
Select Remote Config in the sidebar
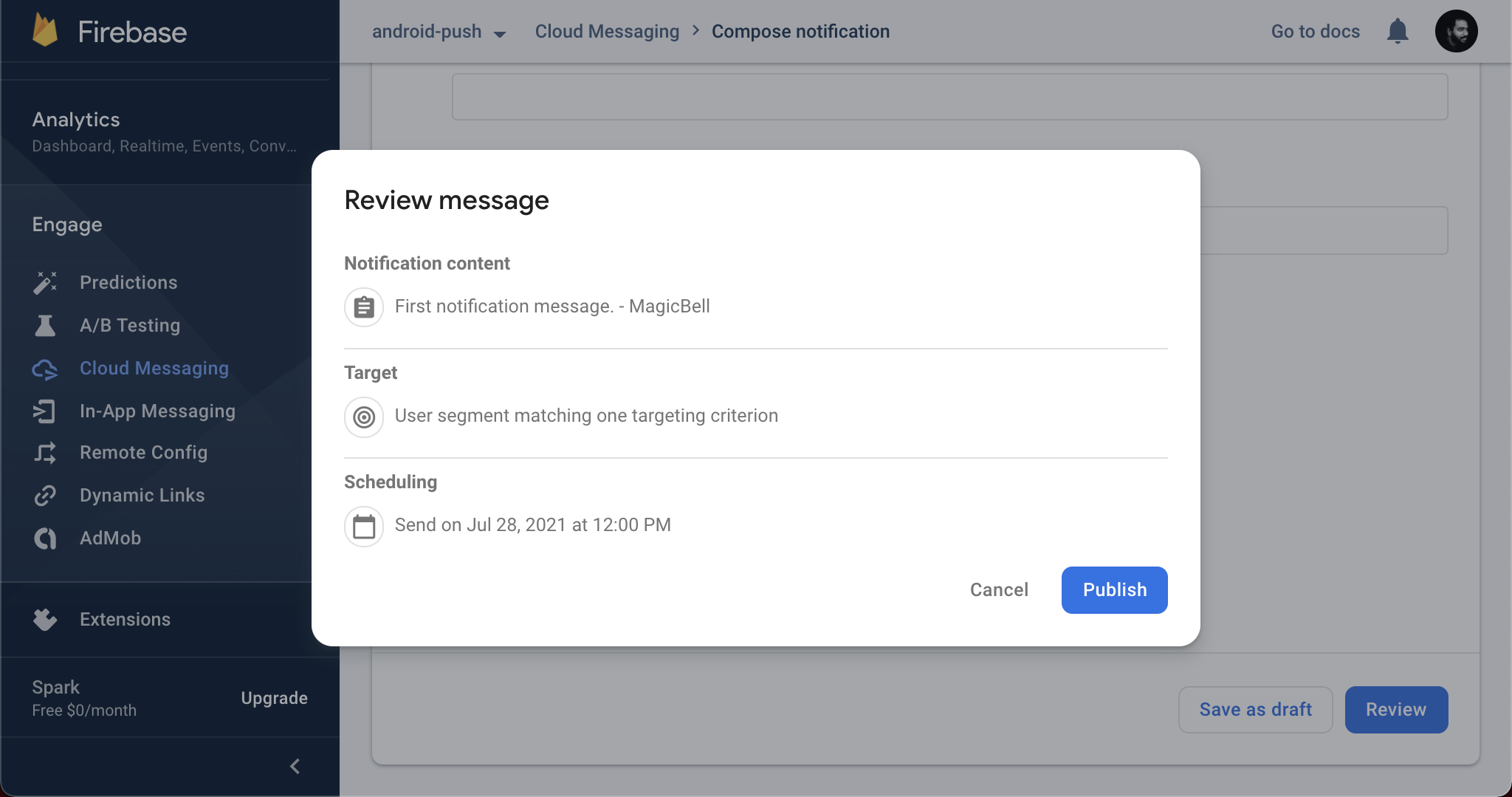143,452
